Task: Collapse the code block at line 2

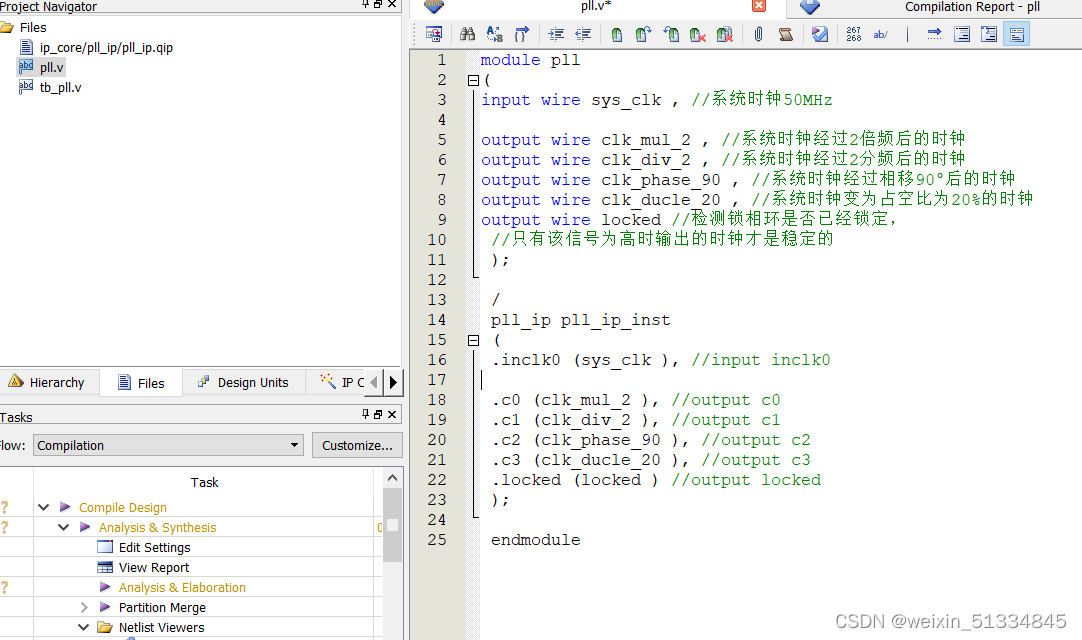Action: pos(473,80)
